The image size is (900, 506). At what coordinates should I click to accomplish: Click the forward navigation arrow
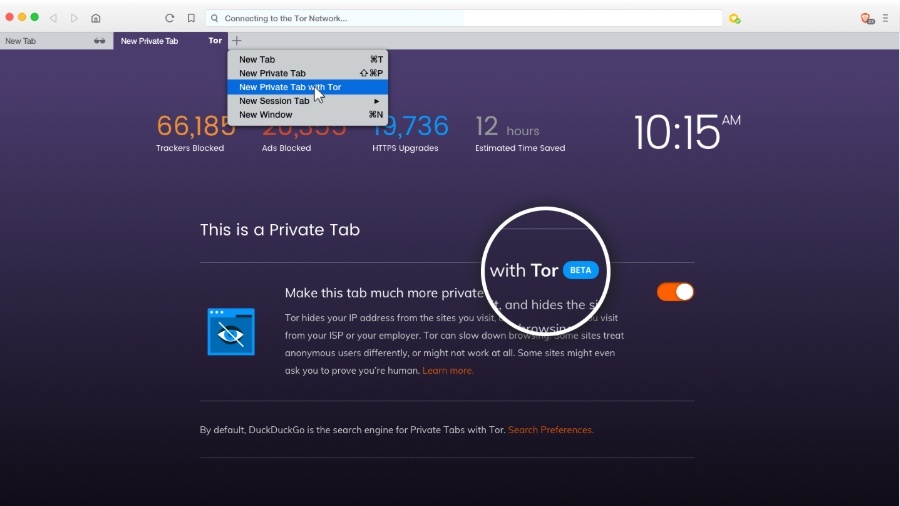[74, 18]
